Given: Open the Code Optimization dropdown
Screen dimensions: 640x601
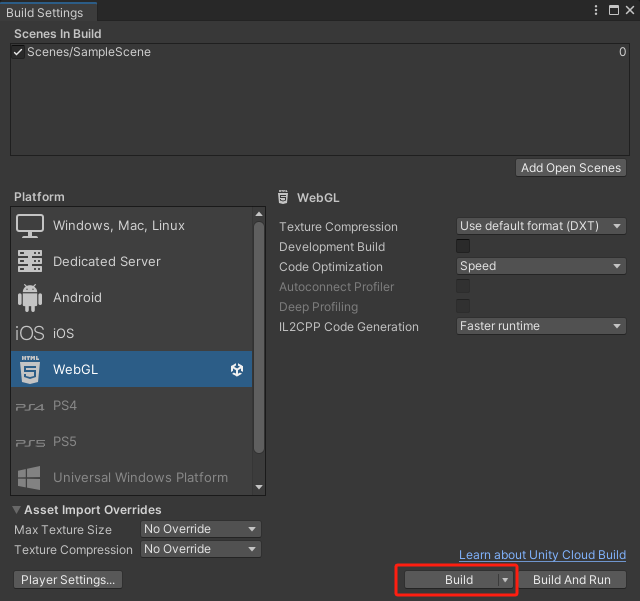Looking at the screenshot, I should [541, 267].
